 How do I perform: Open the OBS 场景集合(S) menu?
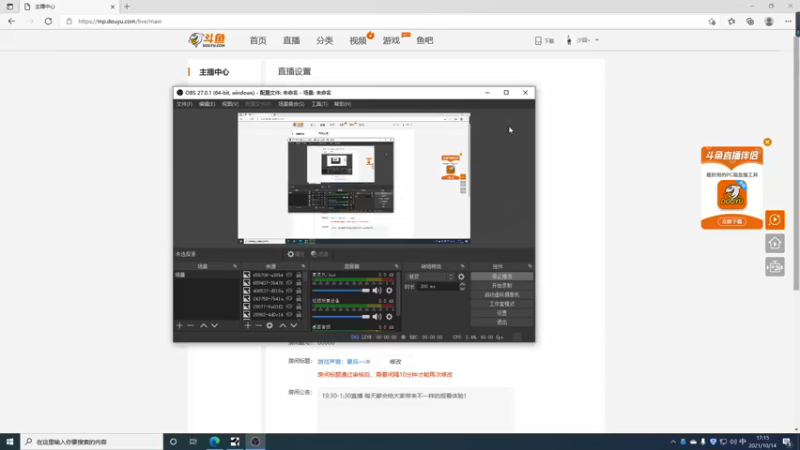tap(291, 104)
